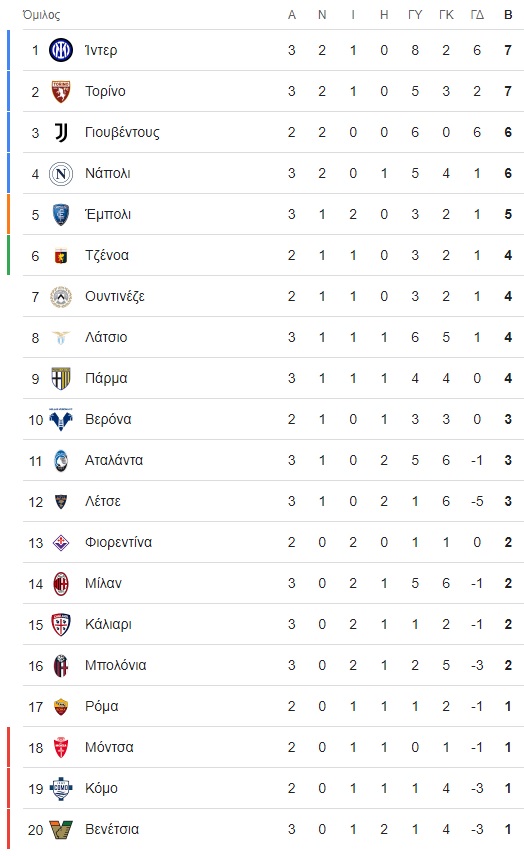Open the Λάτσιο team name
Screen dimensions: 524x856
pyautogui.click(x=106, y=337)
